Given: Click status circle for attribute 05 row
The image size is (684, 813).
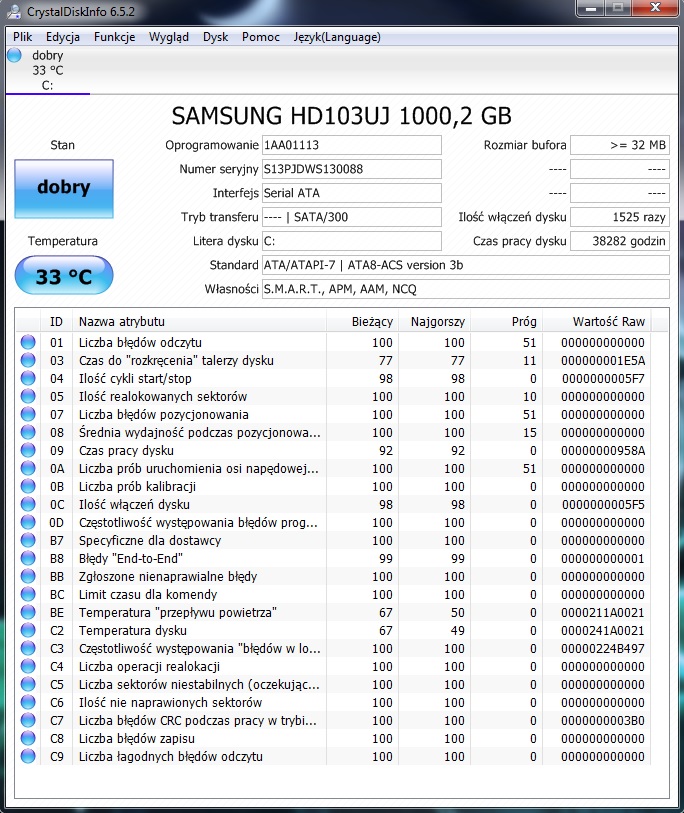Looking at the screenshot, I should [x=28, y=396].
